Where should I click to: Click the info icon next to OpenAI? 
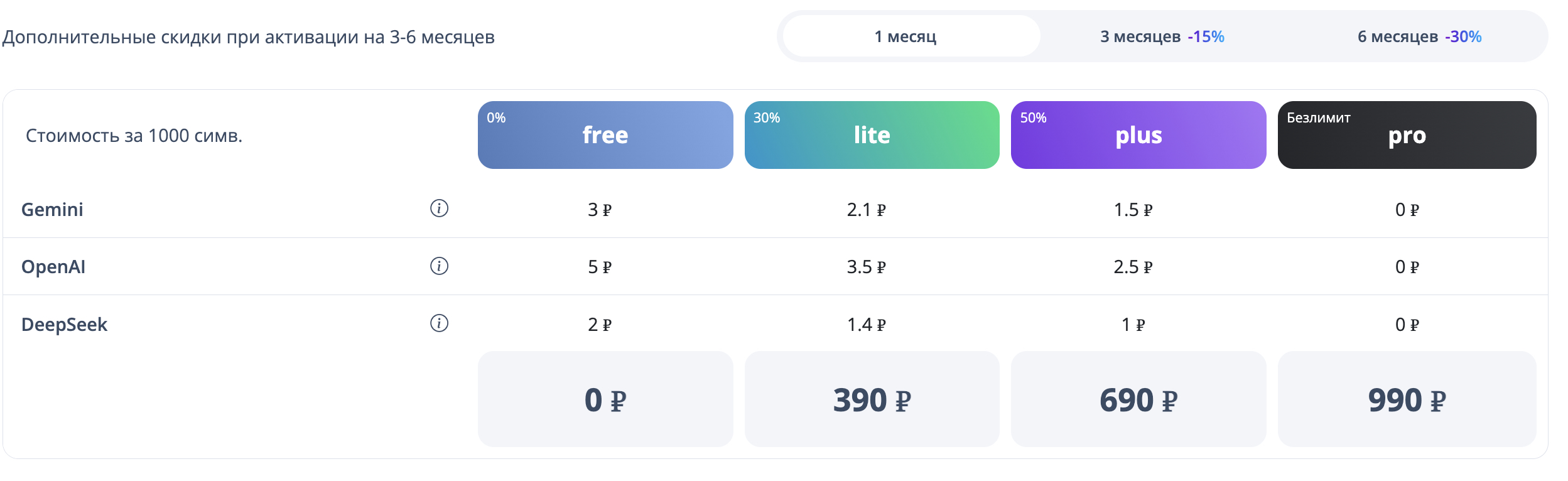coord(439,266)
